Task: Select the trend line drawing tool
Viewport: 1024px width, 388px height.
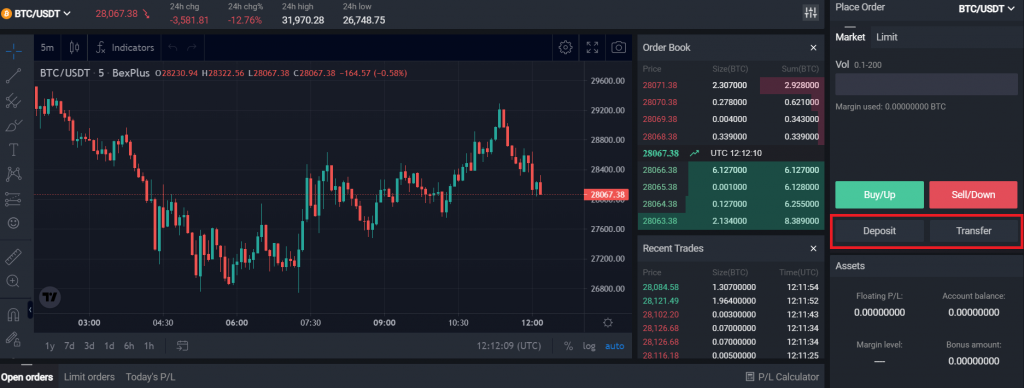Action: tap(13, 75)
